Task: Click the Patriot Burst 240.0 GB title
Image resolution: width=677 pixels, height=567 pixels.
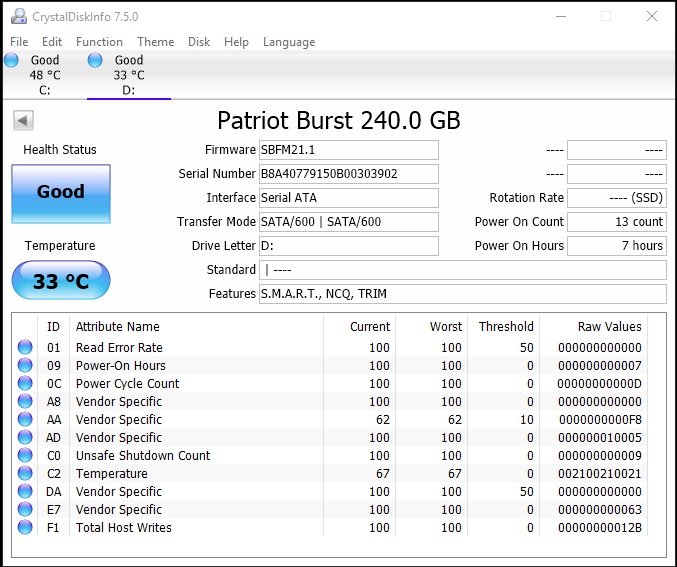Action: (x=338, y=120)
